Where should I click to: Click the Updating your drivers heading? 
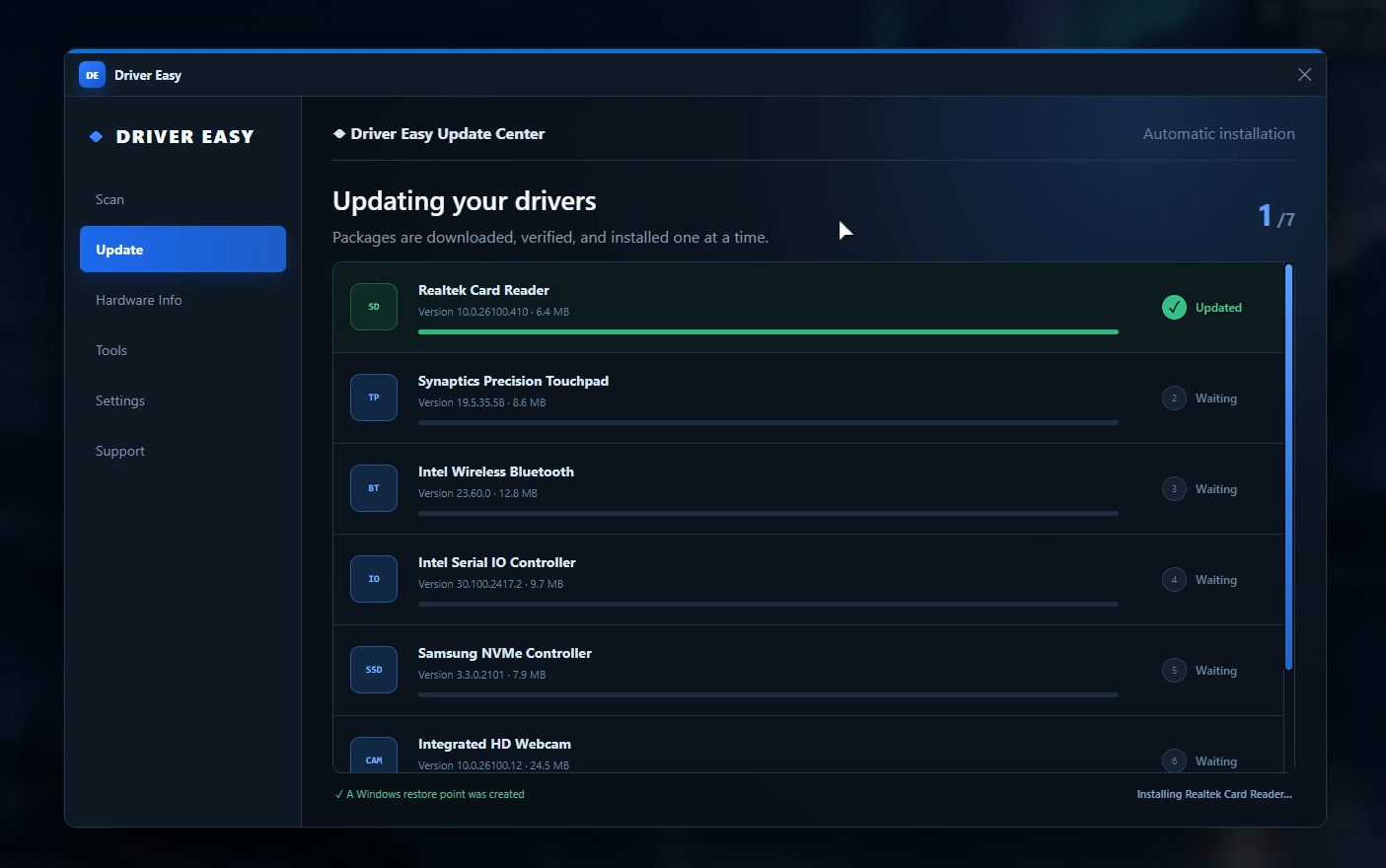465,201
